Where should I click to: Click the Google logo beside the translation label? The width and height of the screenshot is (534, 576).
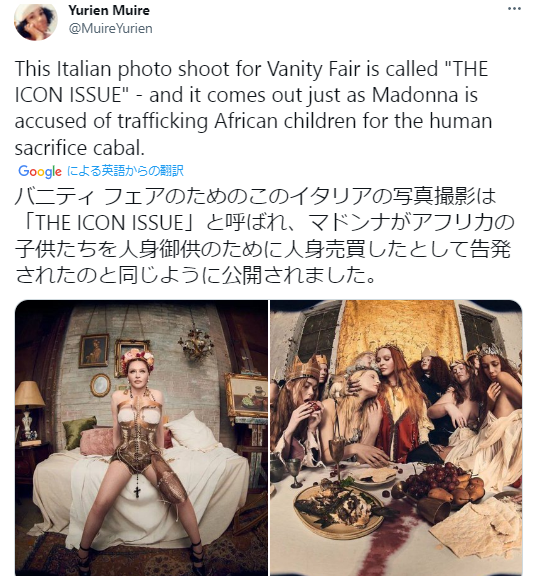coord(40,171)
